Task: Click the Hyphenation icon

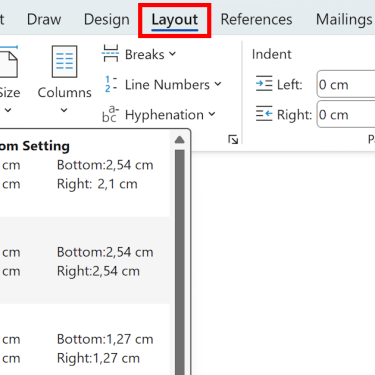Action: pyautogui.click(x=110, y=114)
